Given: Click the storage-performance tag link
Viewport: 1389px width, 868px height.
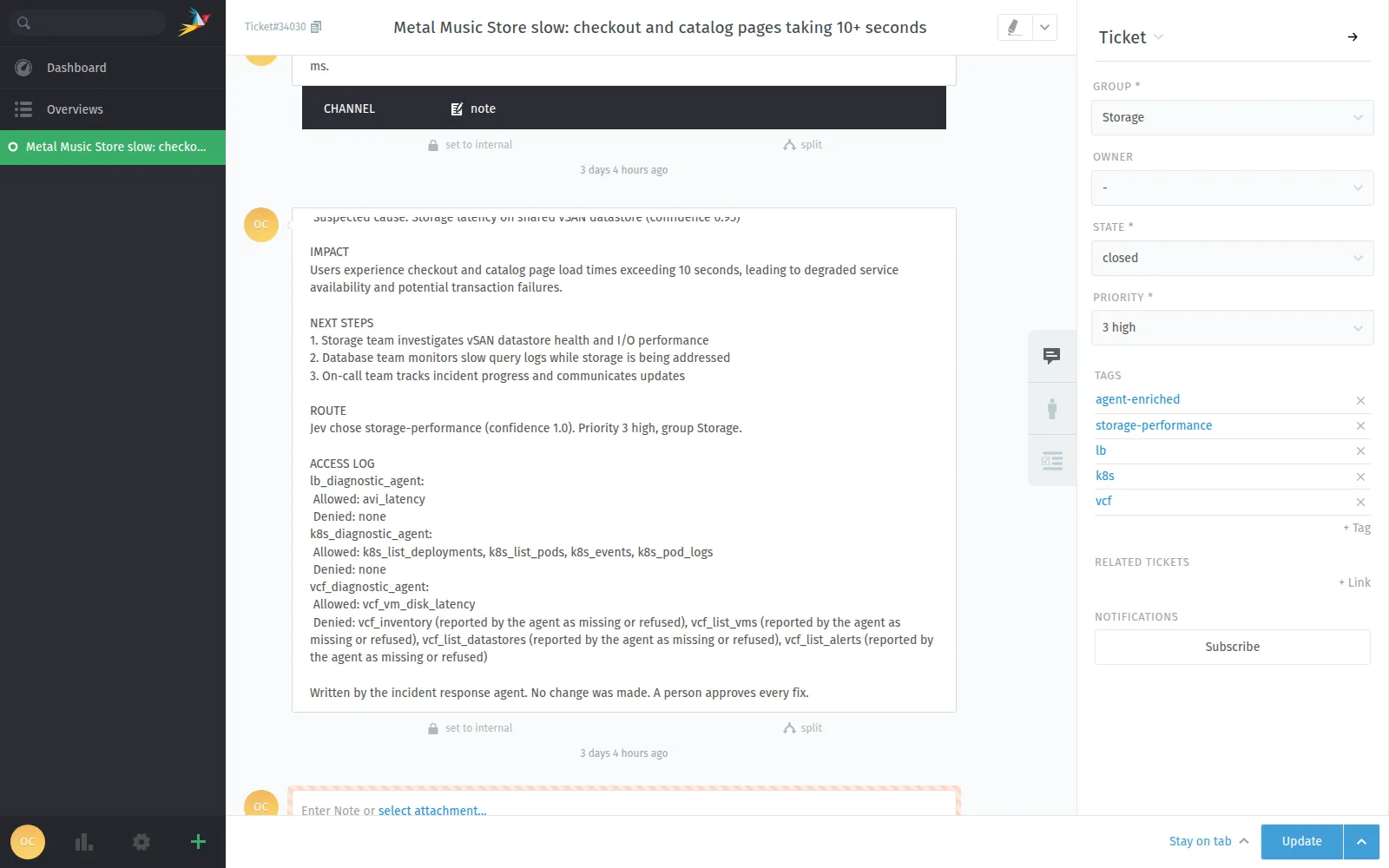Looking at the screenshot, I should (x=1153, y=425).
